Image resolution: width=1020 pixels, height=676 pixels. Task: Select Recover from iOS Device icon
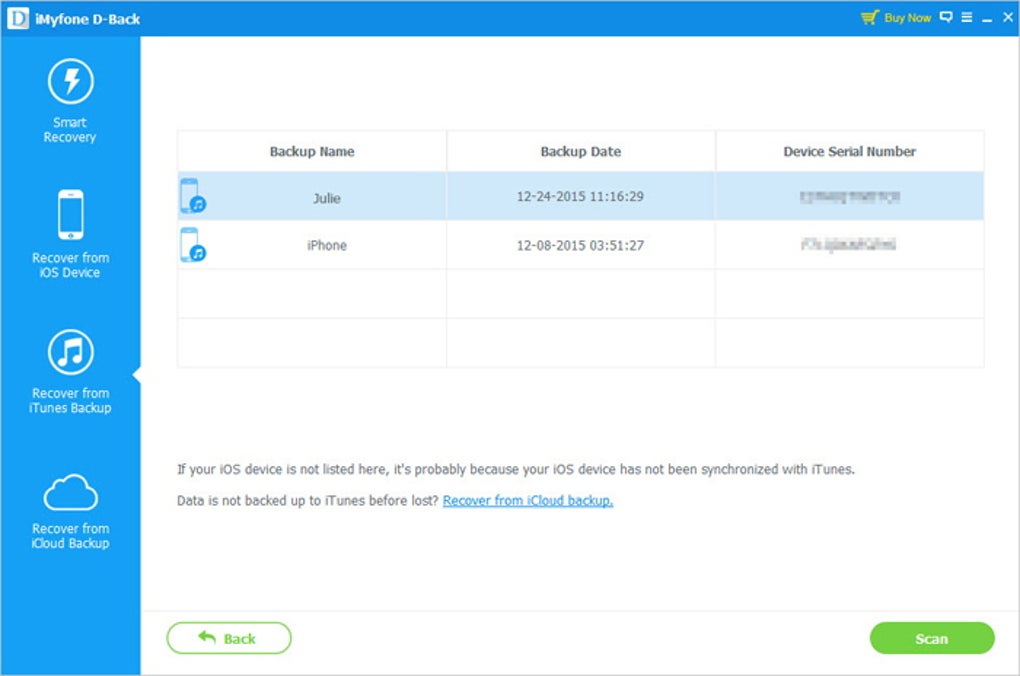tap(71, 215)
